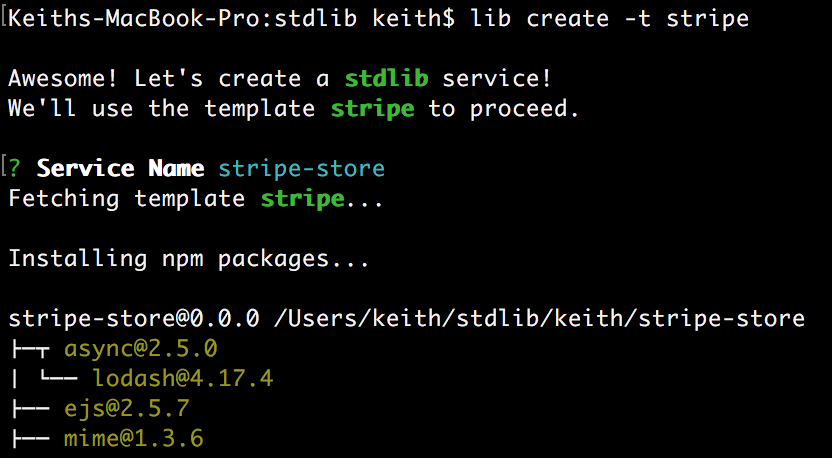Click 'stripe-store@0.0.0' package header
Image resolution: width=832 pixels, height=458 pixels.
pos(134,319)
